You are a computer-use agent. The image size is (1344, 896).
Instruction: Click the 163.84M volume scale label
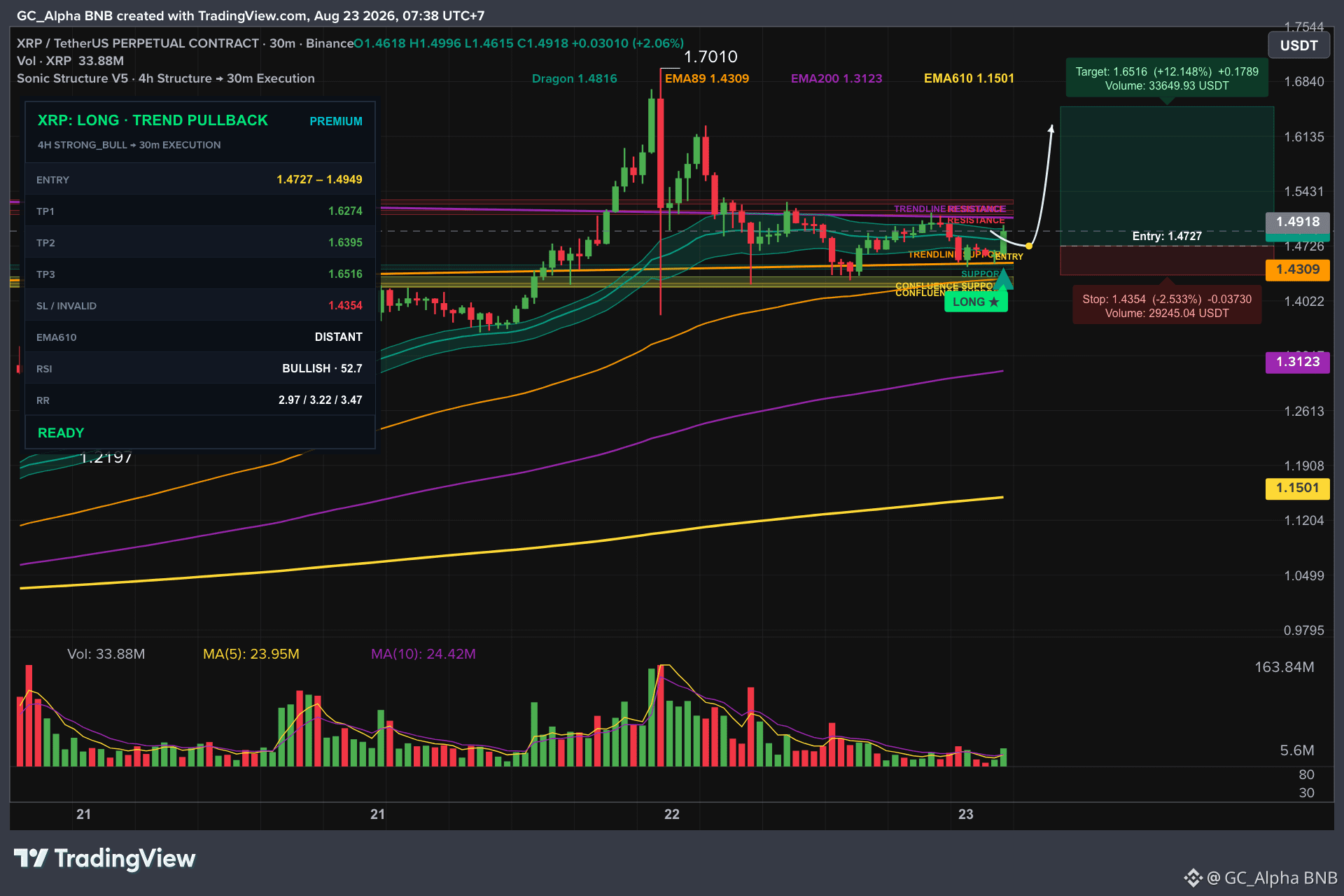click(1284, 667)
